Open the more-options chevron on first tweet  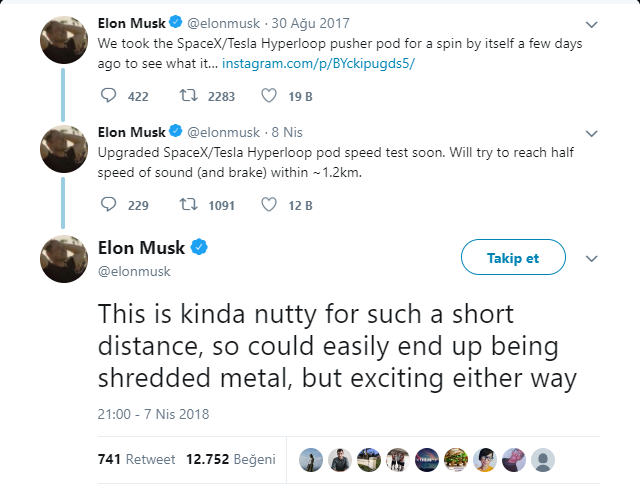(x=591, y=24)
